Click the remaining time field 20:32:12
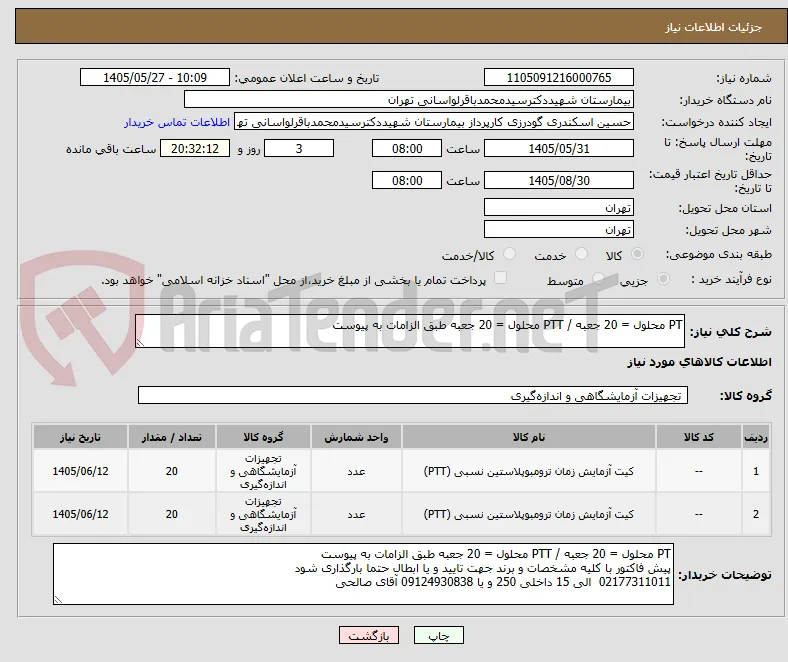 pos(195,148)
